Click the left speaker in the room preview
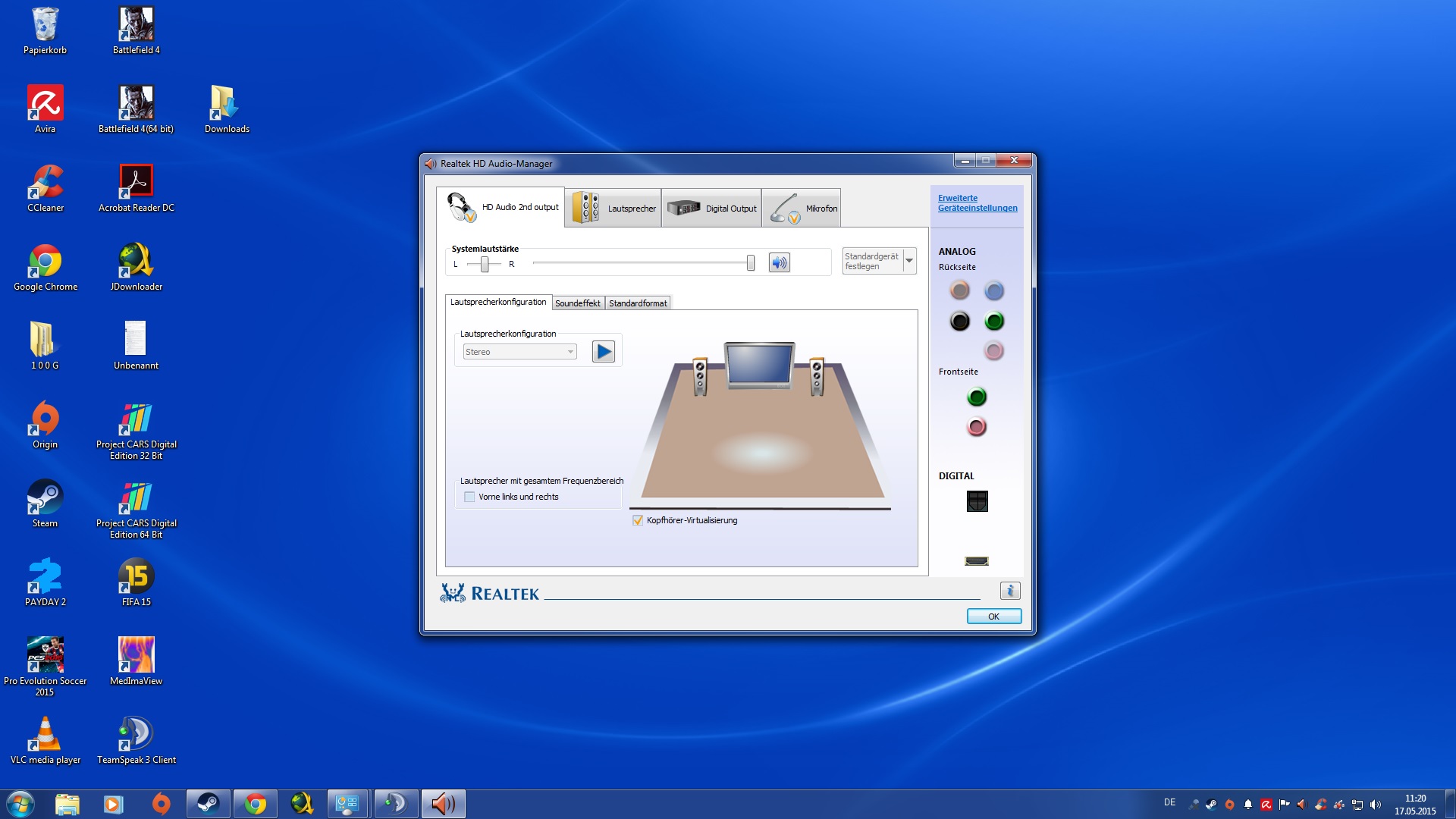This screenshot has height=819, width=1456. (x=700, y=376)
